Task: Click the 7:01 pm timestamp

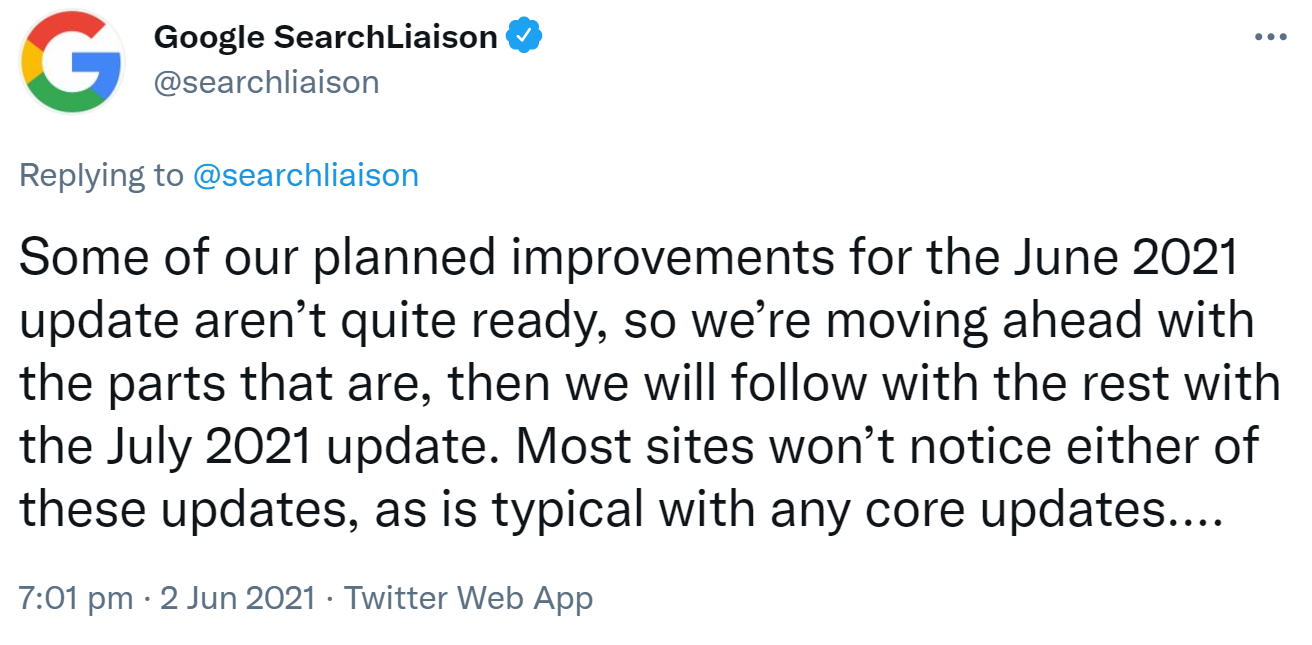Action: (76, 598)
